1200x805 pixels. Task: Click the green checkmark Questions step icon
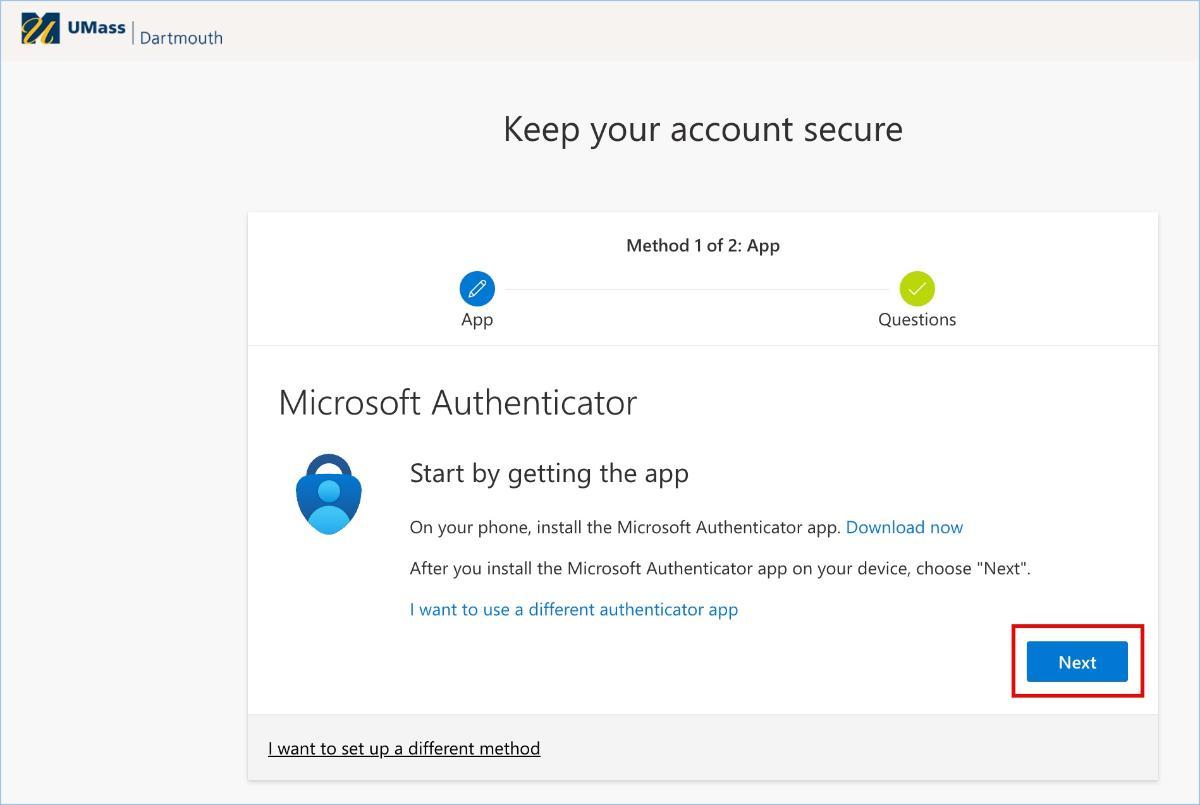coord(917,289)
